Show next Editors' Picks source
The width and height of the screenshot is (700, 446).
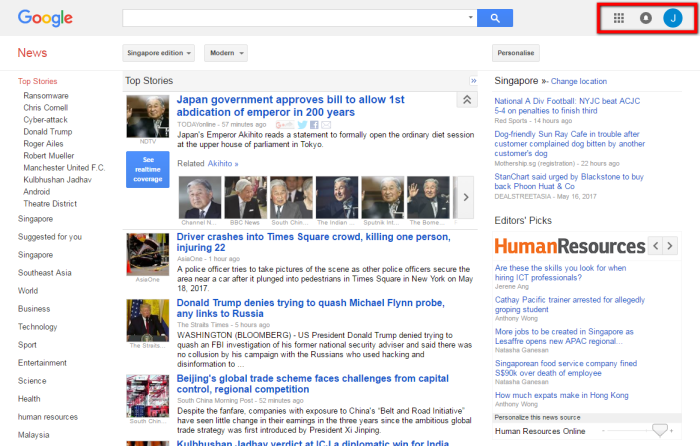(x=670, y=246)
